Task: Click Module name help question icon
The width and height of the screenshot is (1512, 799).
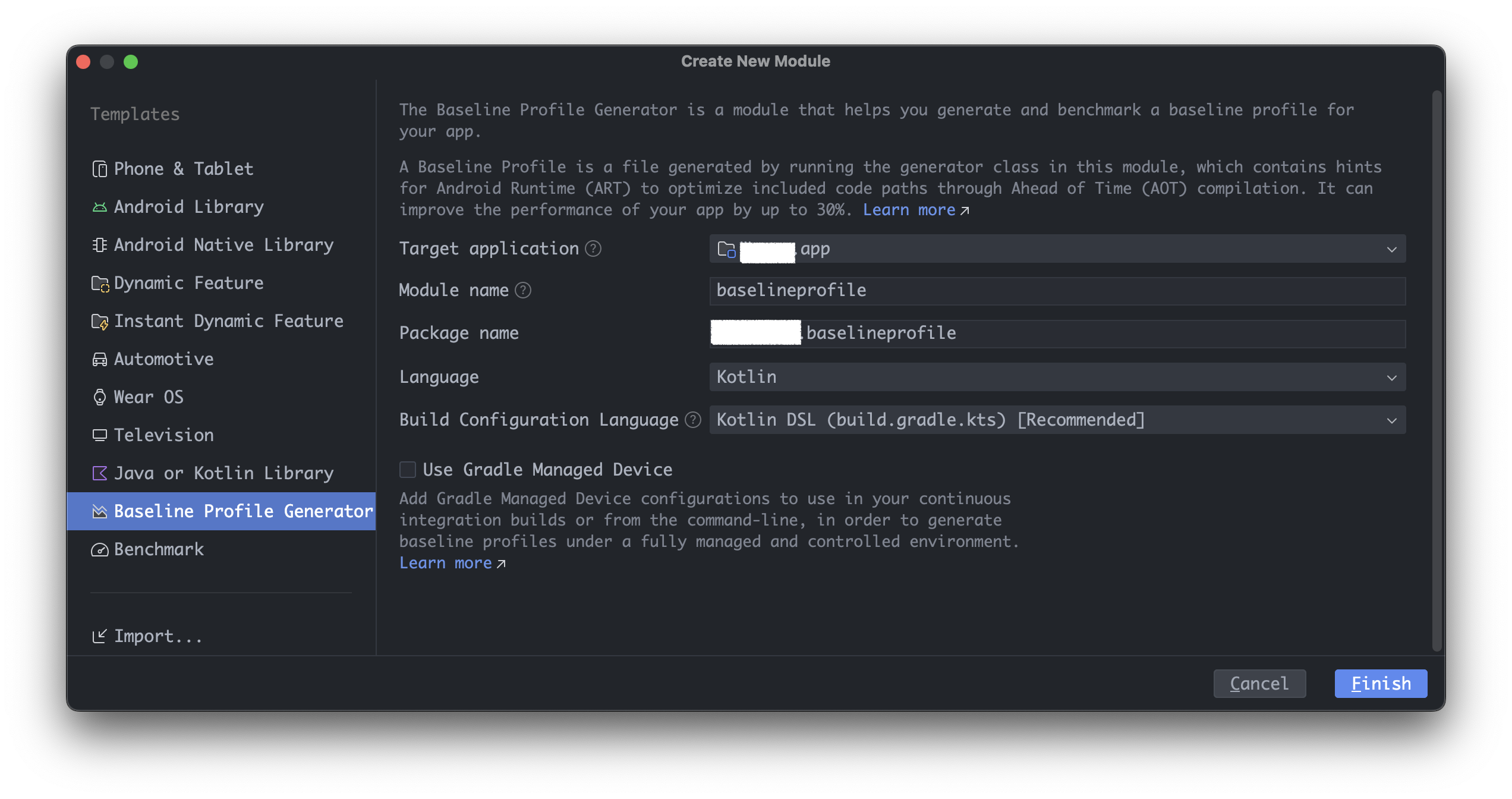Action: (x=522, y=290)
